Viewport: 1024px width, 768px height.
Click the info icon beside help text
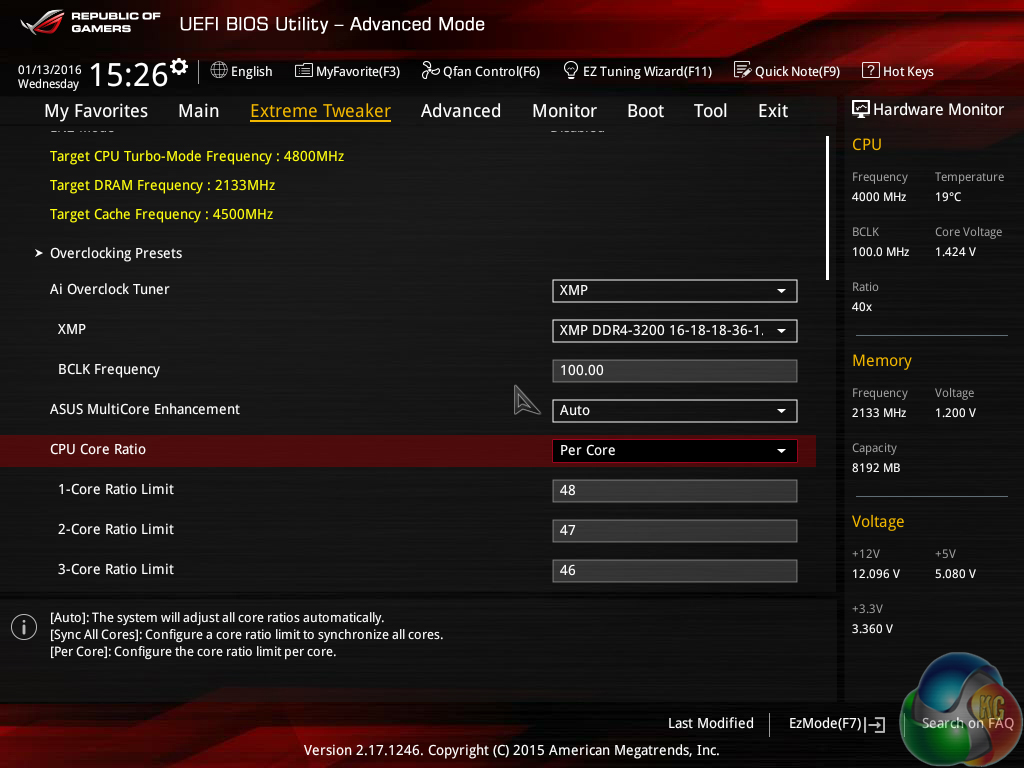pyautogui.click(x=24, y=627)
